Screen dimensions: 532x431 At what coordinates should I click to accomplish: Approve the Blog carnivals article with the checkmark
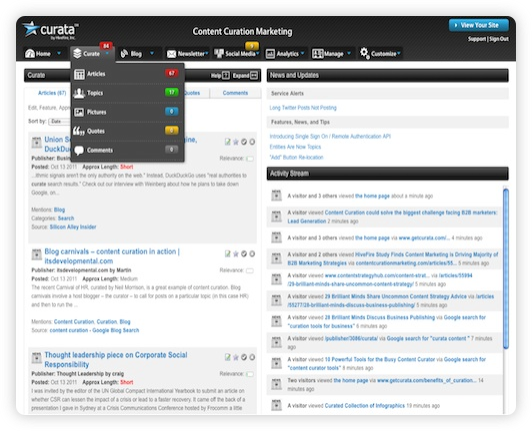pyautogui.click(x=244, y=254)
